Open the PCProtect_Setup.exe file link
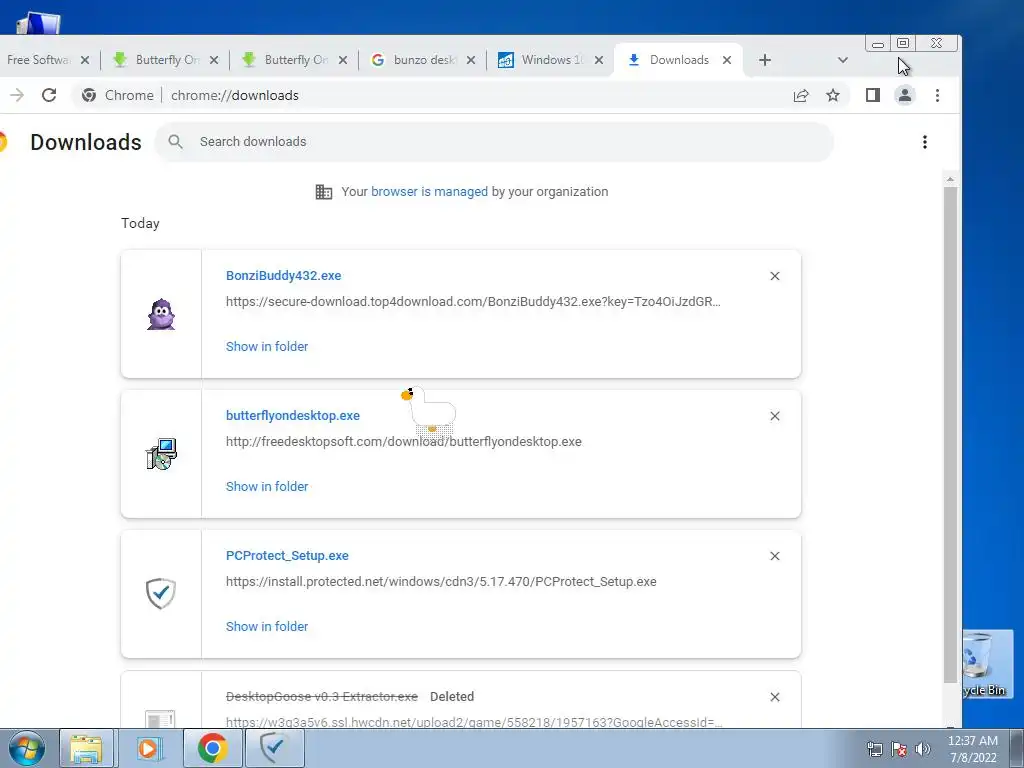 pos(287,556)
